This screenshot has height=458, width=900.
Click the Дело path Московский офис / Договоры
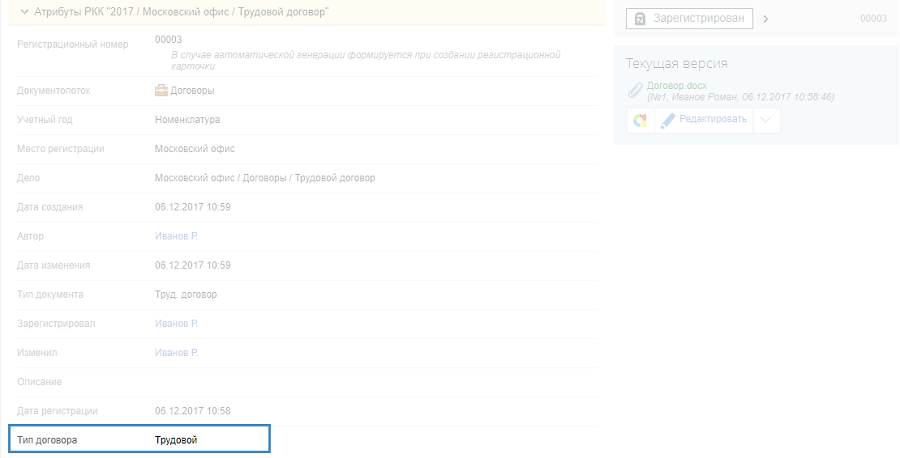coord(265,178)
